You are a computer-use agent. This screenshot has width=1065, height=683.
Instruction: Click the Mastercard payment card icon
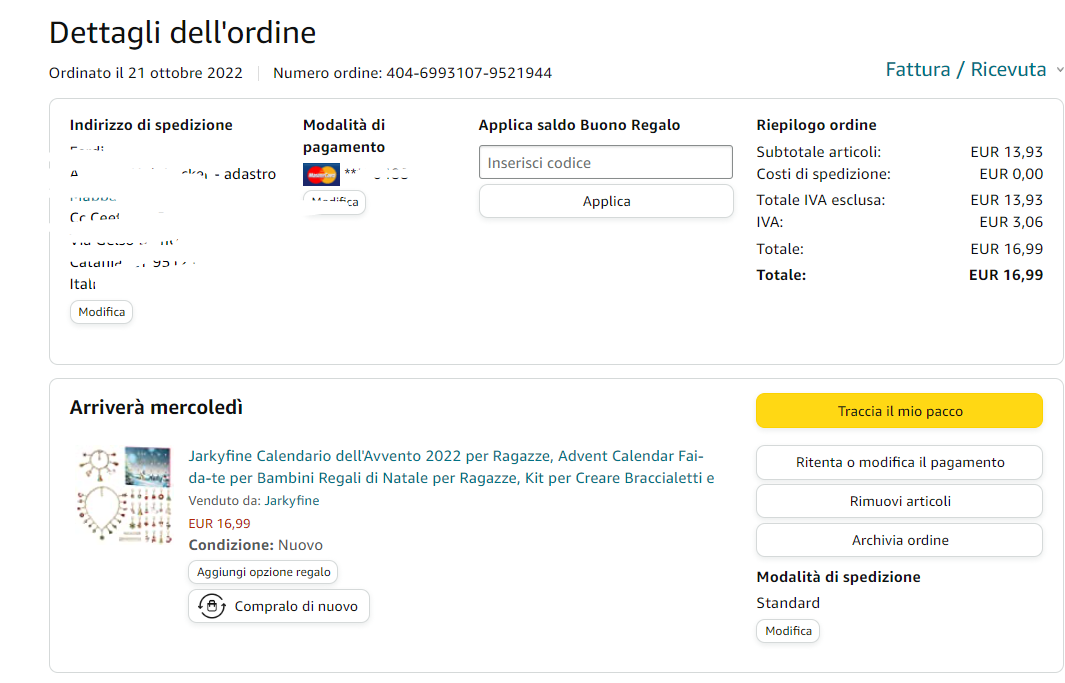pos(321,175)
